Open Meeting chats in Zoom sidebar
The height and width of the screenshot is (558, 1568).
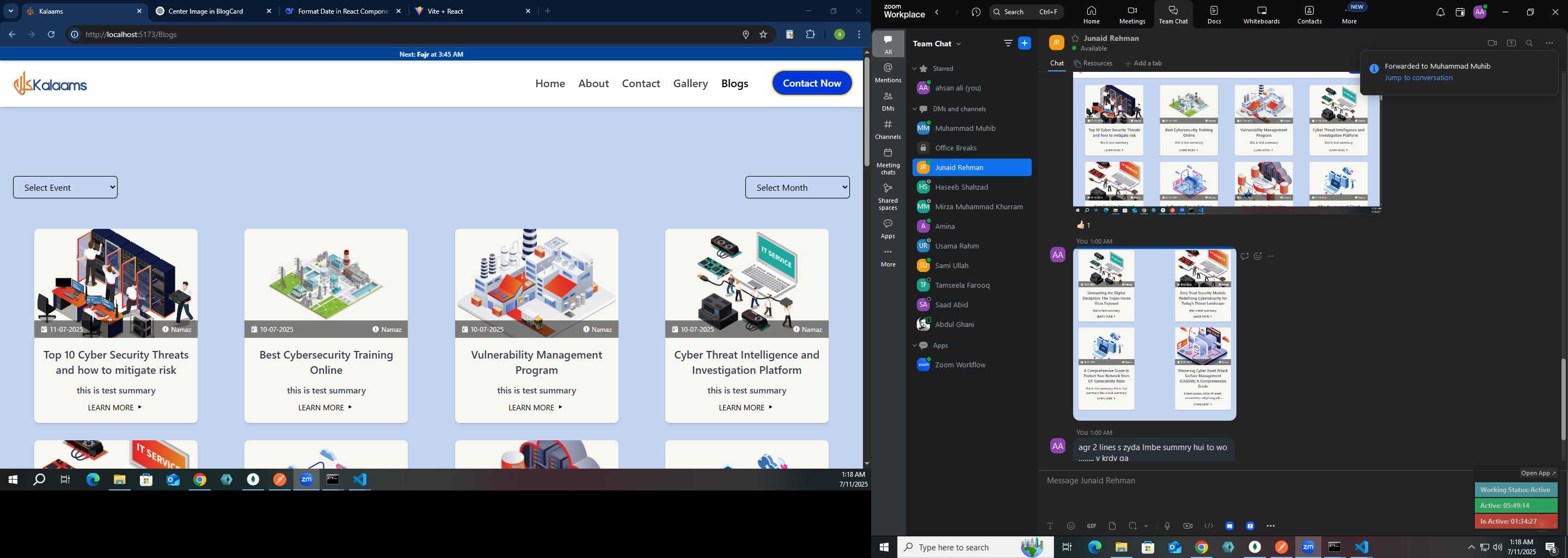pyautogui.click(x=888, y=161)
